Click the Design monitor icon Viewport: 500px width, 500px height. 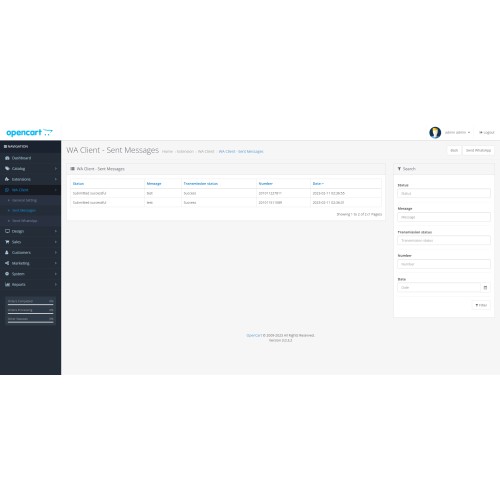pos(7,231)
